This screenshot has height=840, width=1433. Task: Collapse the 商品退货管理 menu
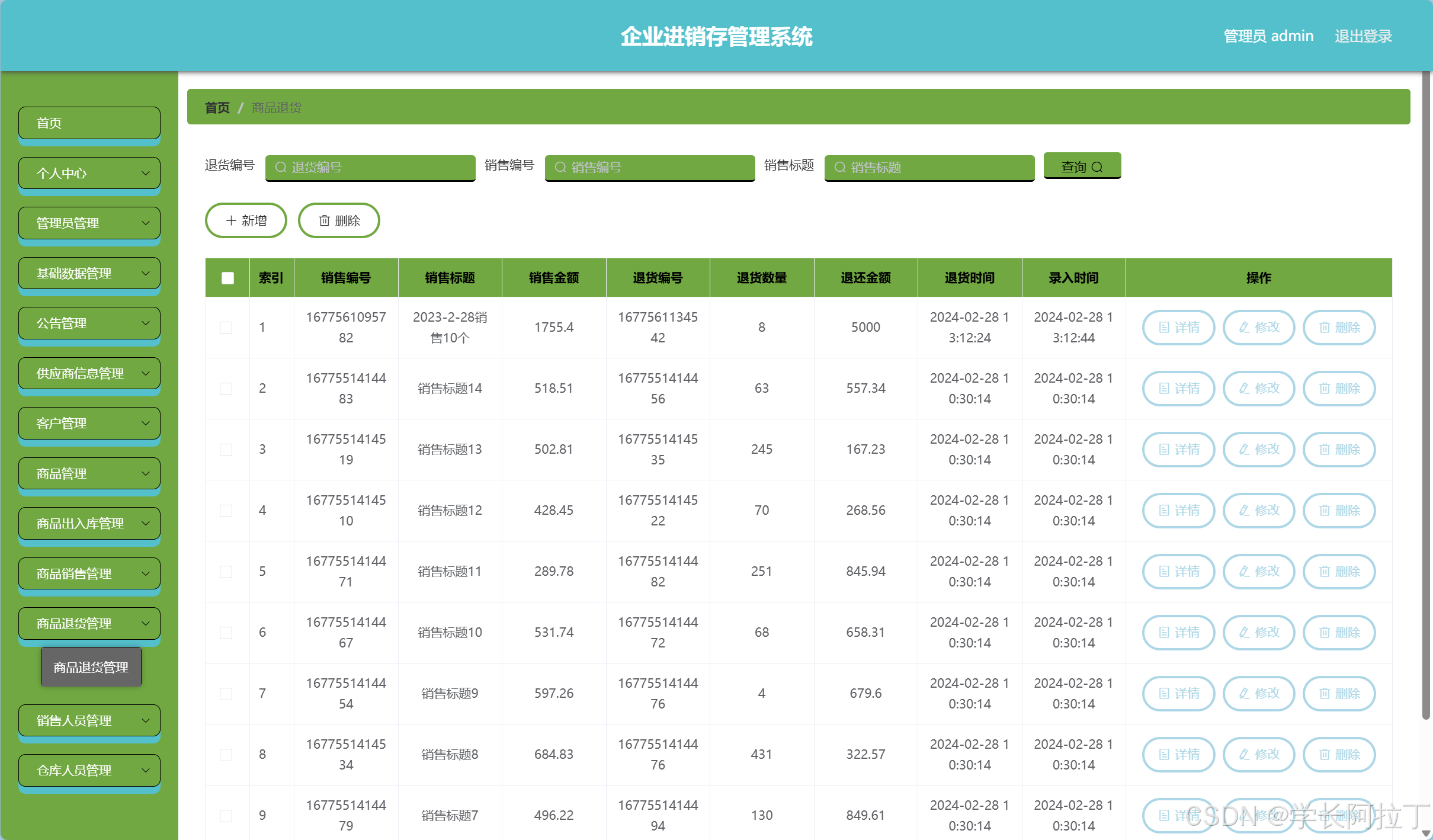[x=89, y=623]
